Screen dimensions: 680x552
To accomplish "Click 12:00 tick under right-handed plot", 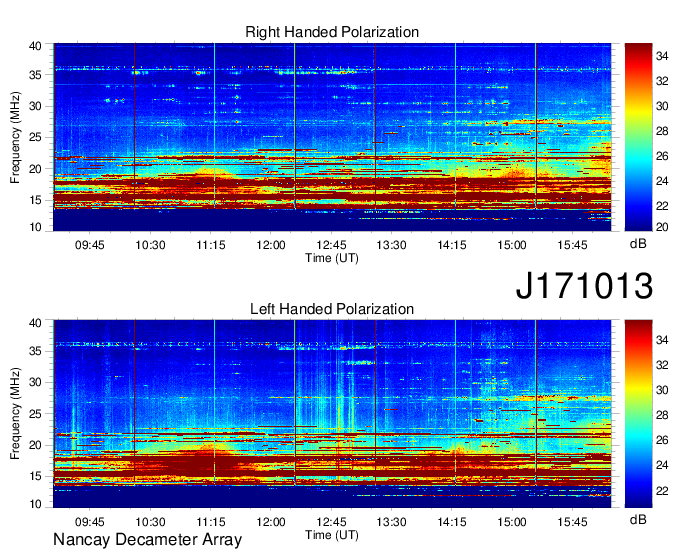I will 271,245.
